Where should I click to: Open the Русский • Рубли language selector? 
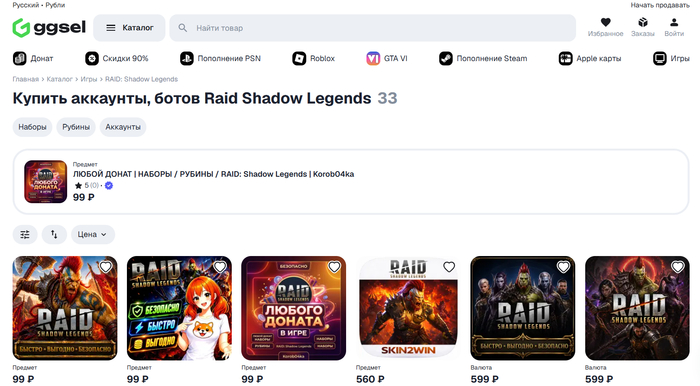pyautogui.click(x=39, y=5)
